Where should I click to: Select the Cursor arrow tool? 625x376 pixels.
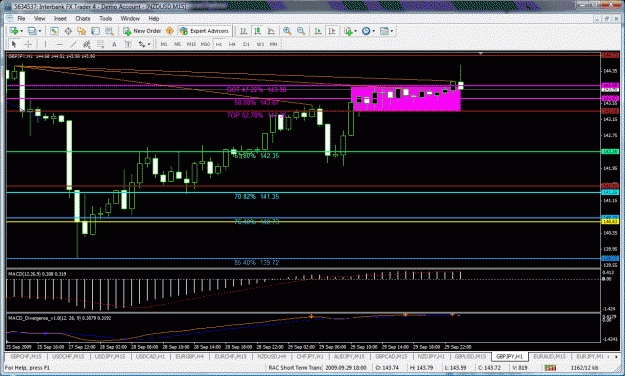tap(14, 44)
